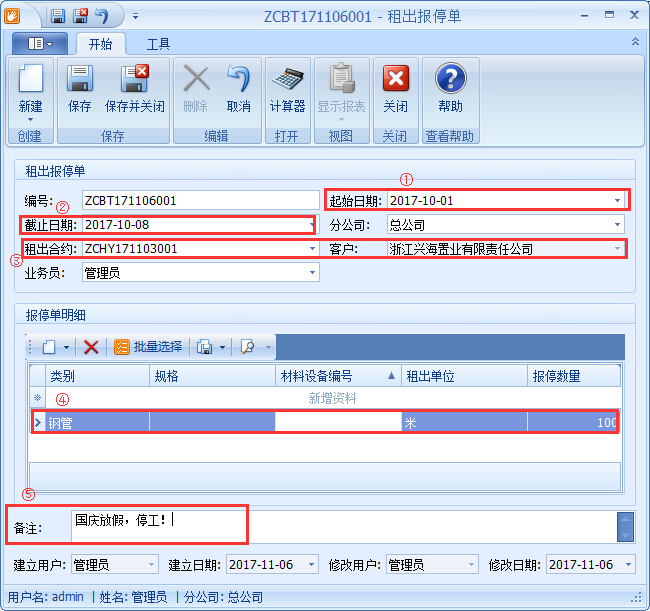Open the 分公司 dropdown list
650x611 pixels.
tap(617, 225)
